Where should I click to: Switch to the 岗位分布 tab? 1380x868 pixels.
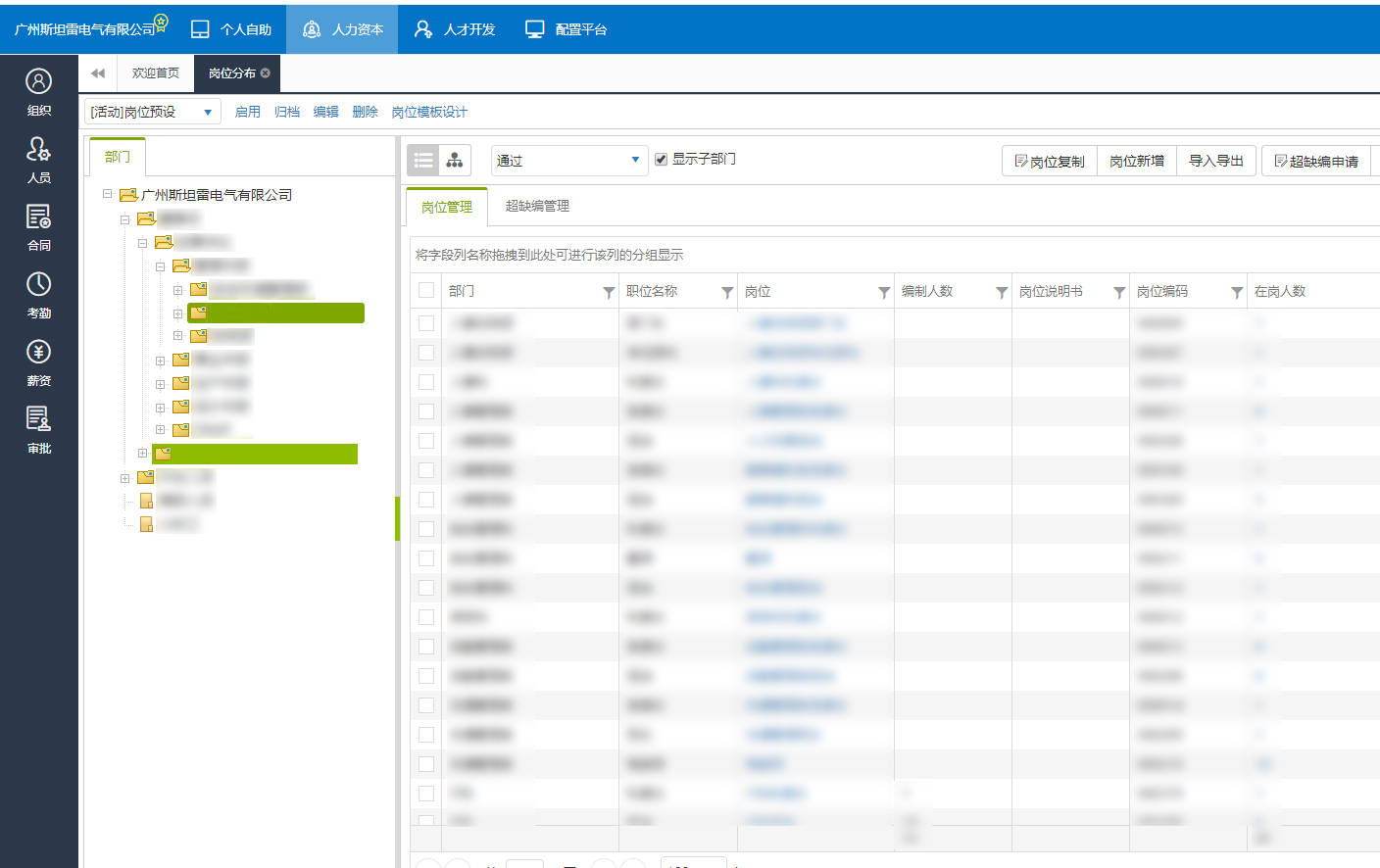tap(232, 73)
